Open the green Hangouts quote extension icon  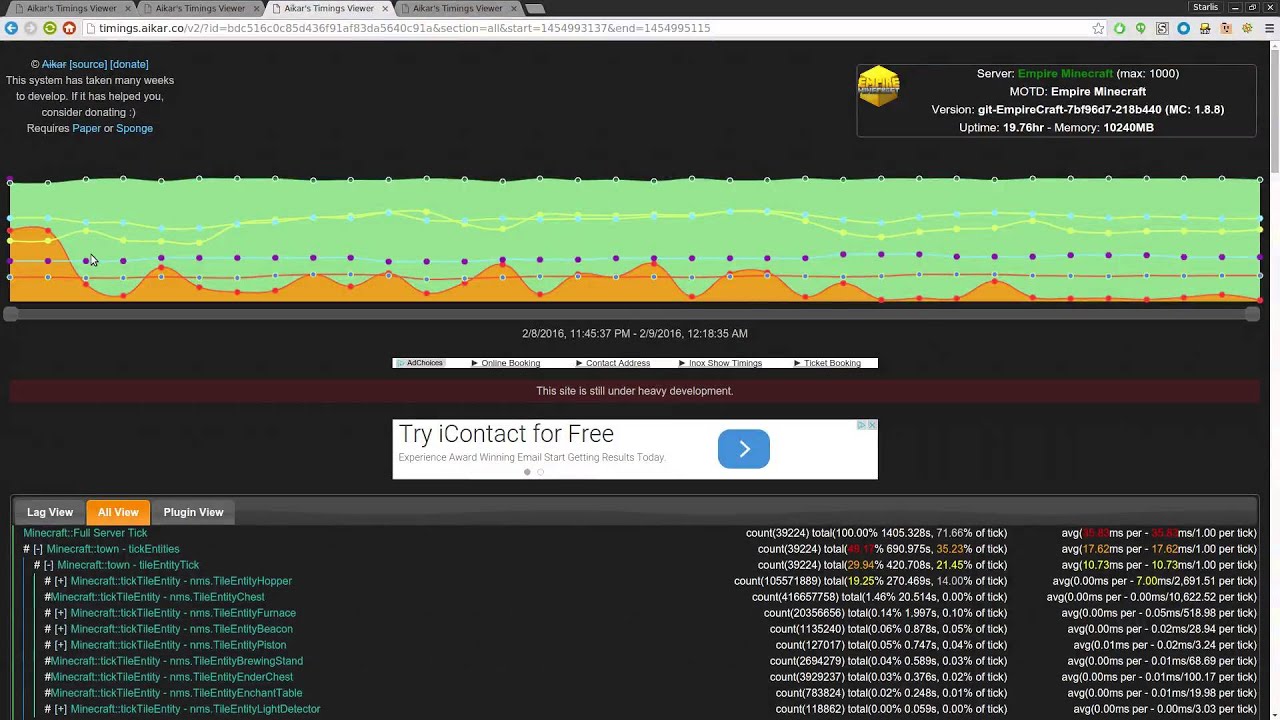point(1140,28)
